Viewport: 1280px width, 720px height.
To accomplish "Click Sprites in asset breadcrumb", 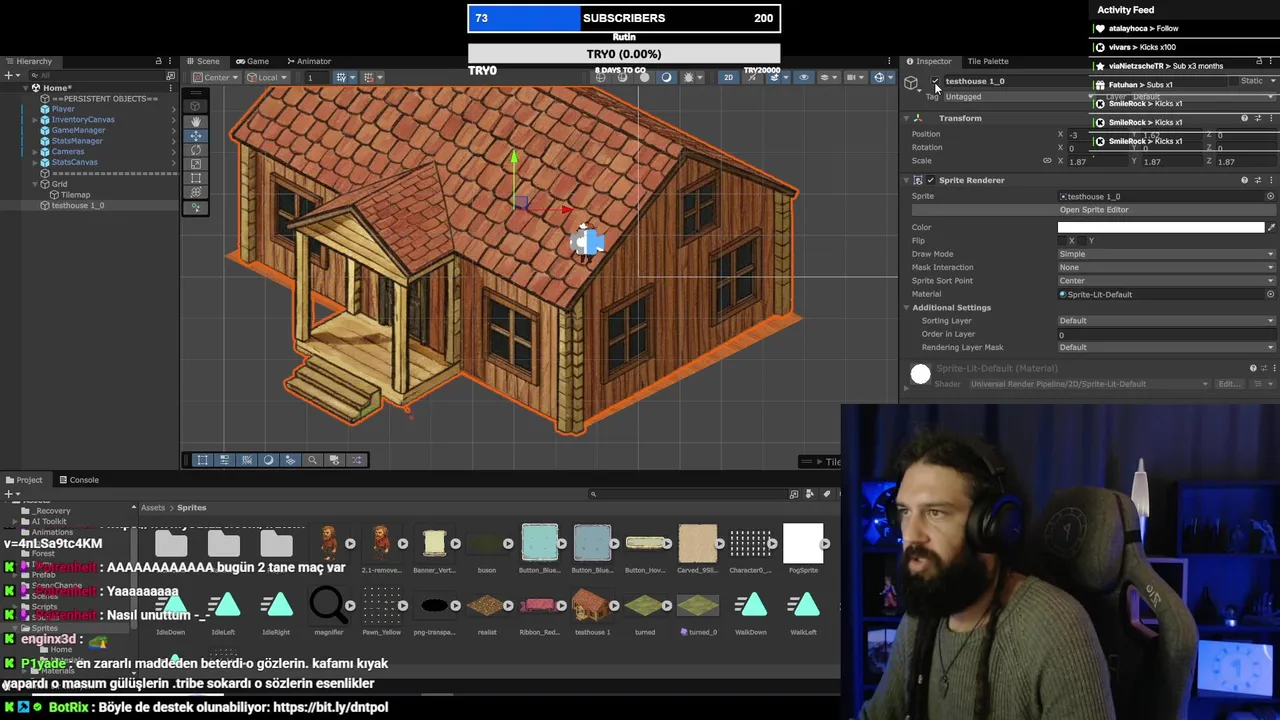I will [x=192, y=508].
